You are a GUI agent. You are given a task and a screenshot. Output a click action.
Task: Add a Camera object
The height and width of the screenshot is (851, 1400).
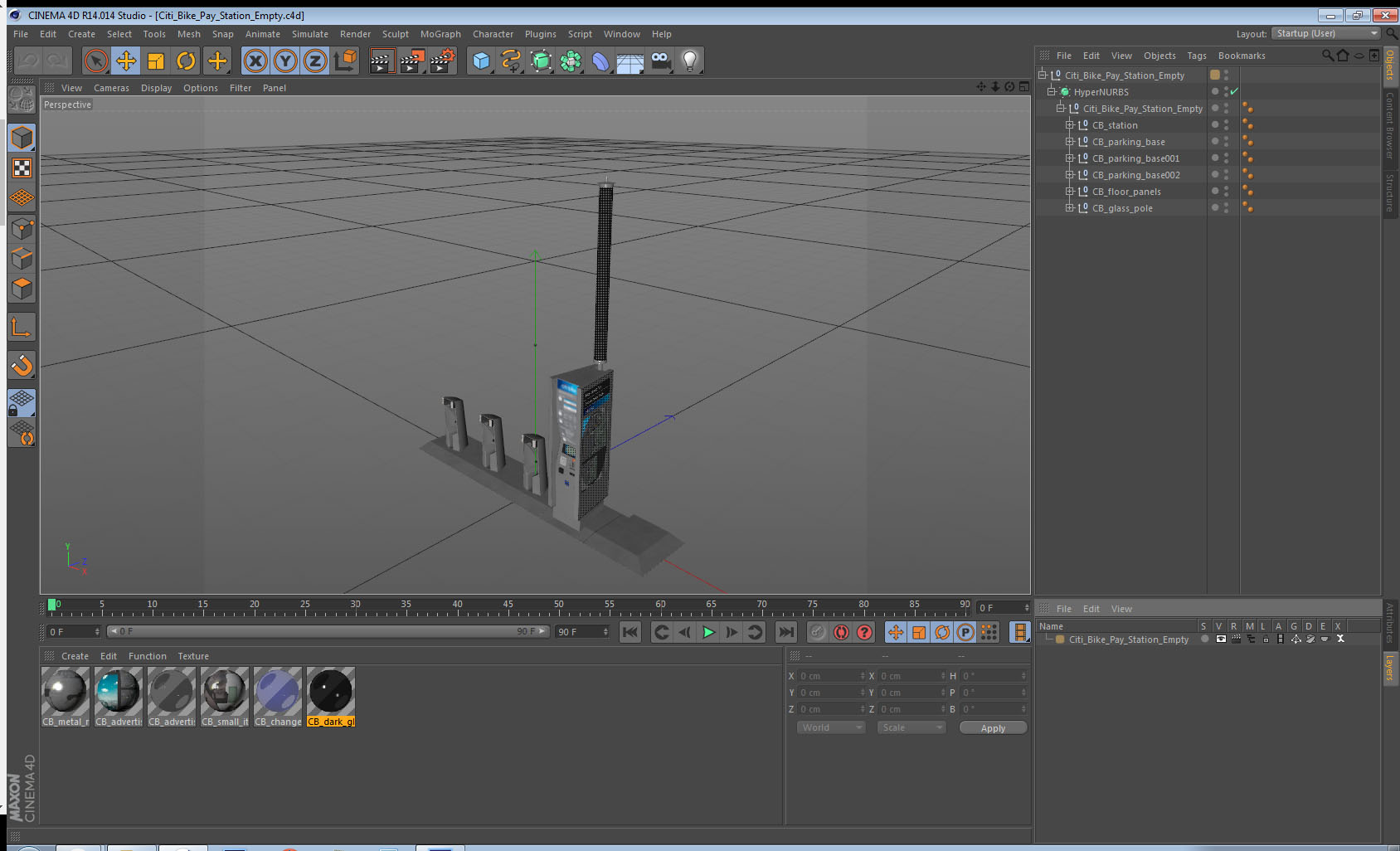(x=660, y=61)
